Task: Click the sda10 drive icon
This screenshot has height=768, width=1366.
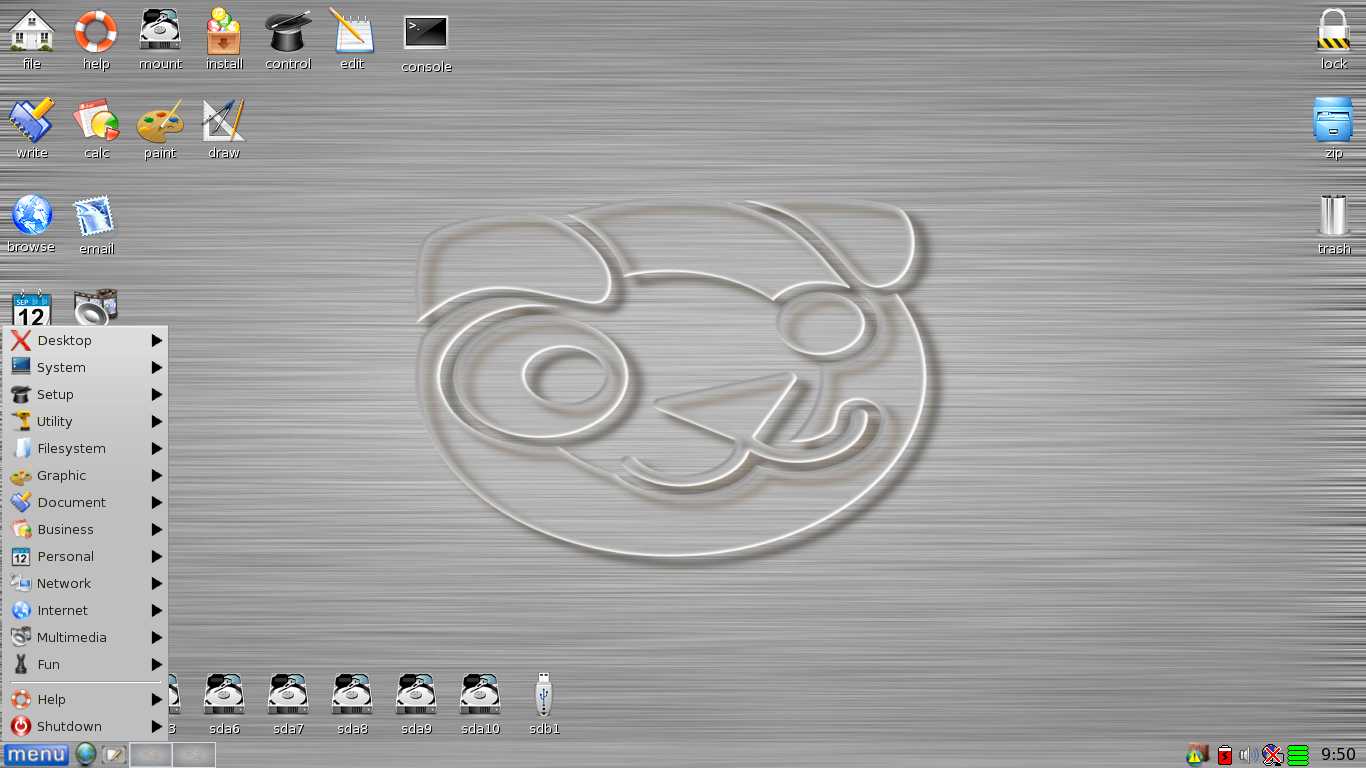Action: point(480,695)
